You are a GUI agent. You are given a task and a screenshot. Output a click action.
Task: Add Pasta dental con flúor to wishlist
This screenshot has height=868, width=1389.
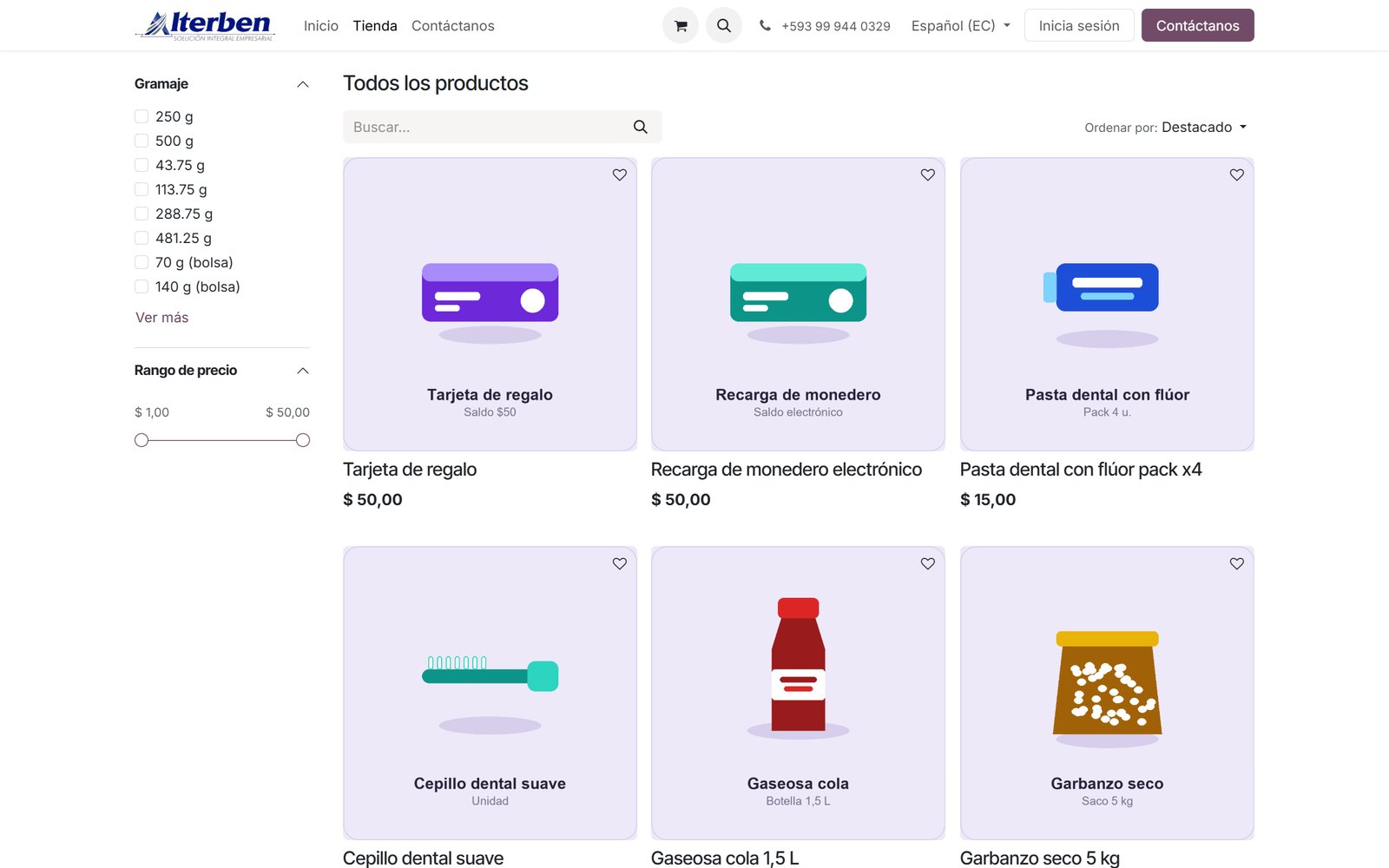pos(1237,174)
